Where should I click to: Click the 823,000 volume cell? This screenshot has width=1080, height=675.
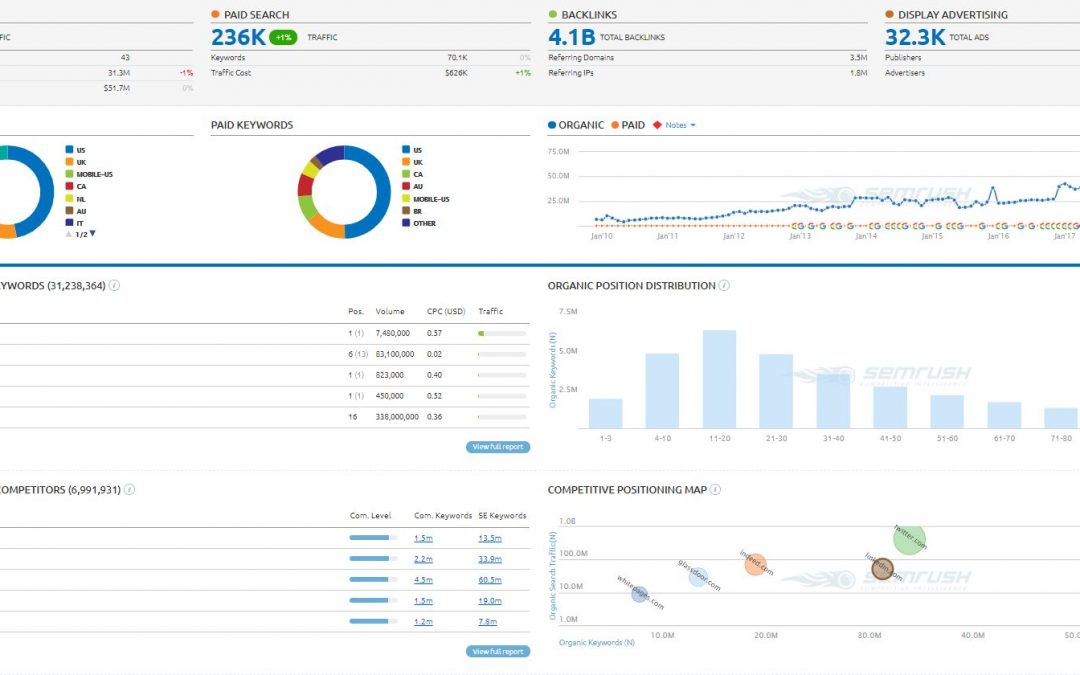point(389,375)
